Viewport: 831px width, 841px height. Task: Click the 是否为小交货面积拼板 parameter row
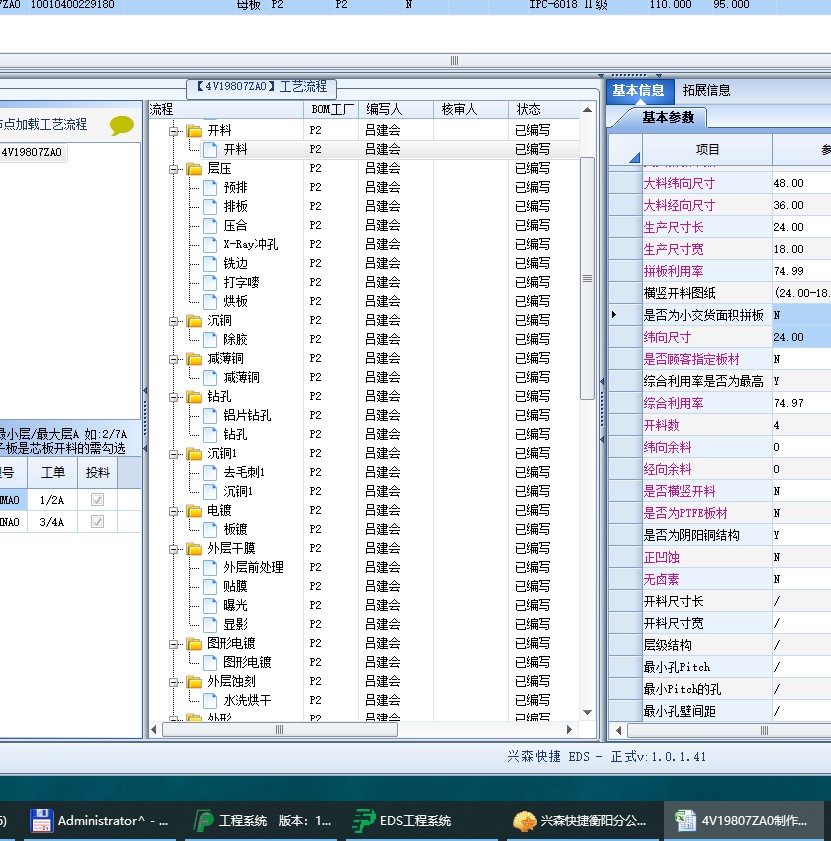[720, 315]
